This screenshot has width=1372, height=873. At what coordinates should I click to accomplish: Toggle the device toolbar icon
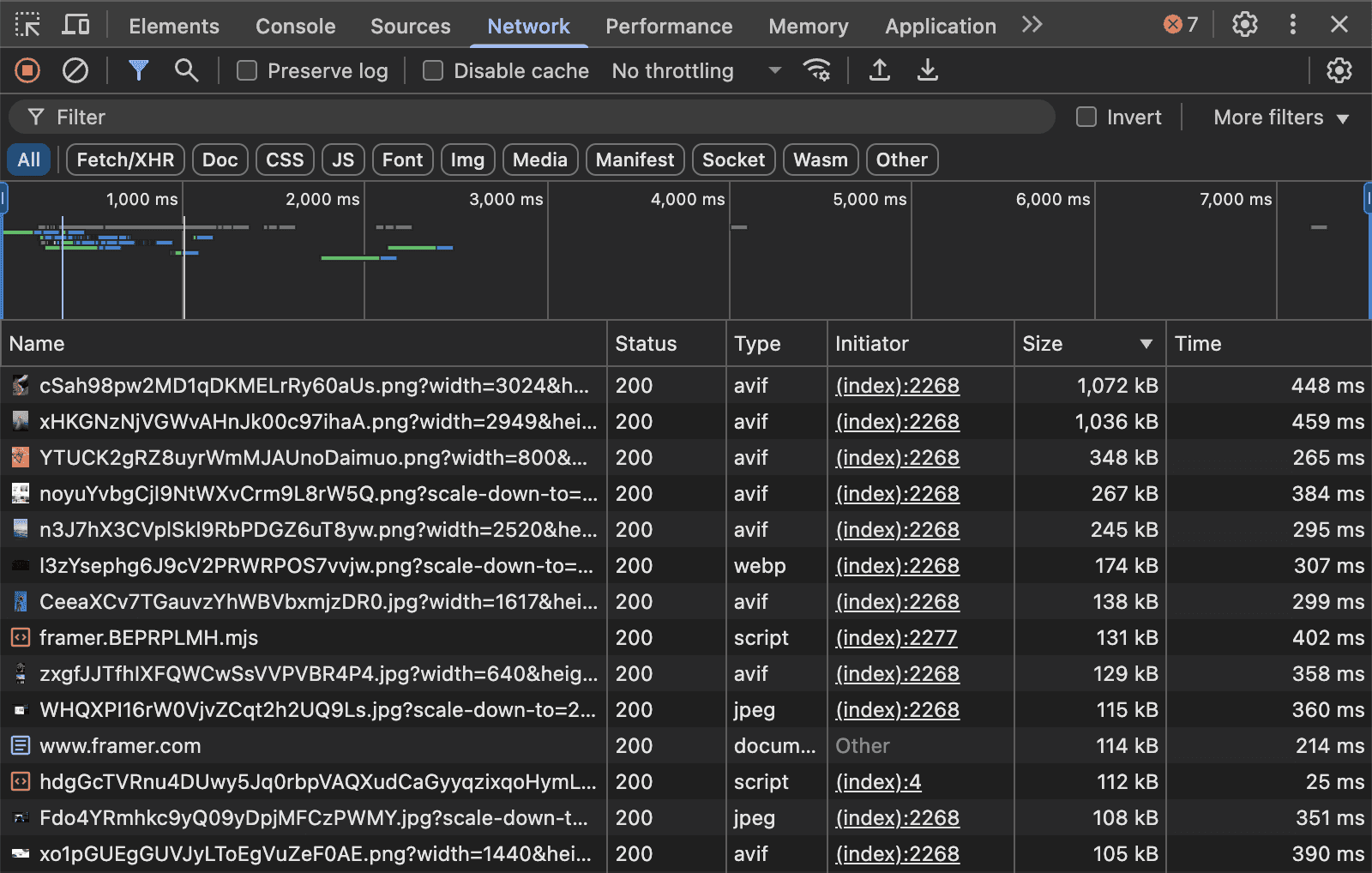tap(75, 25)
